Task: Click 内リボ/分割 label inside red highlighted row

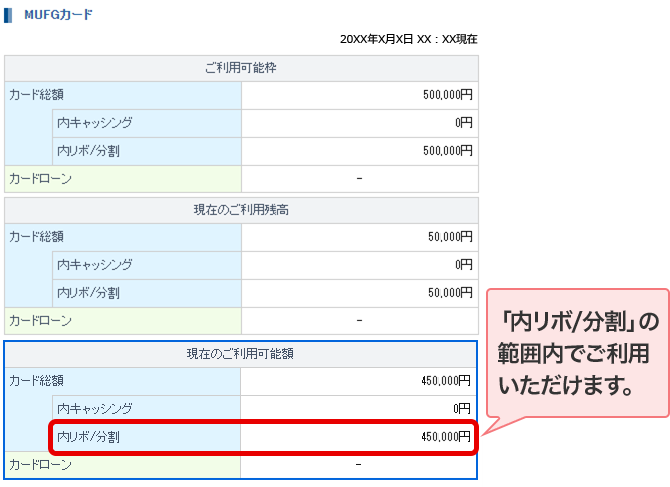Action: coord(88,437)
